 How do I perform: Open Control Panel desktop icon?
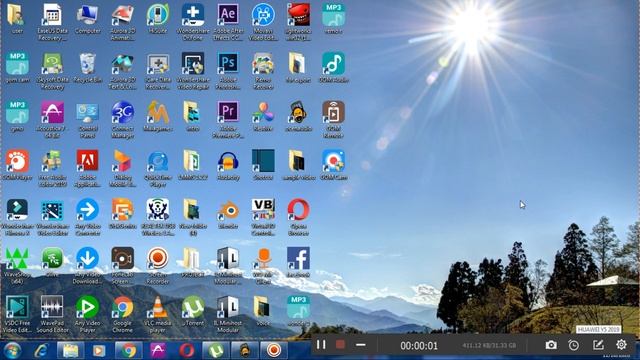point(87,120)
